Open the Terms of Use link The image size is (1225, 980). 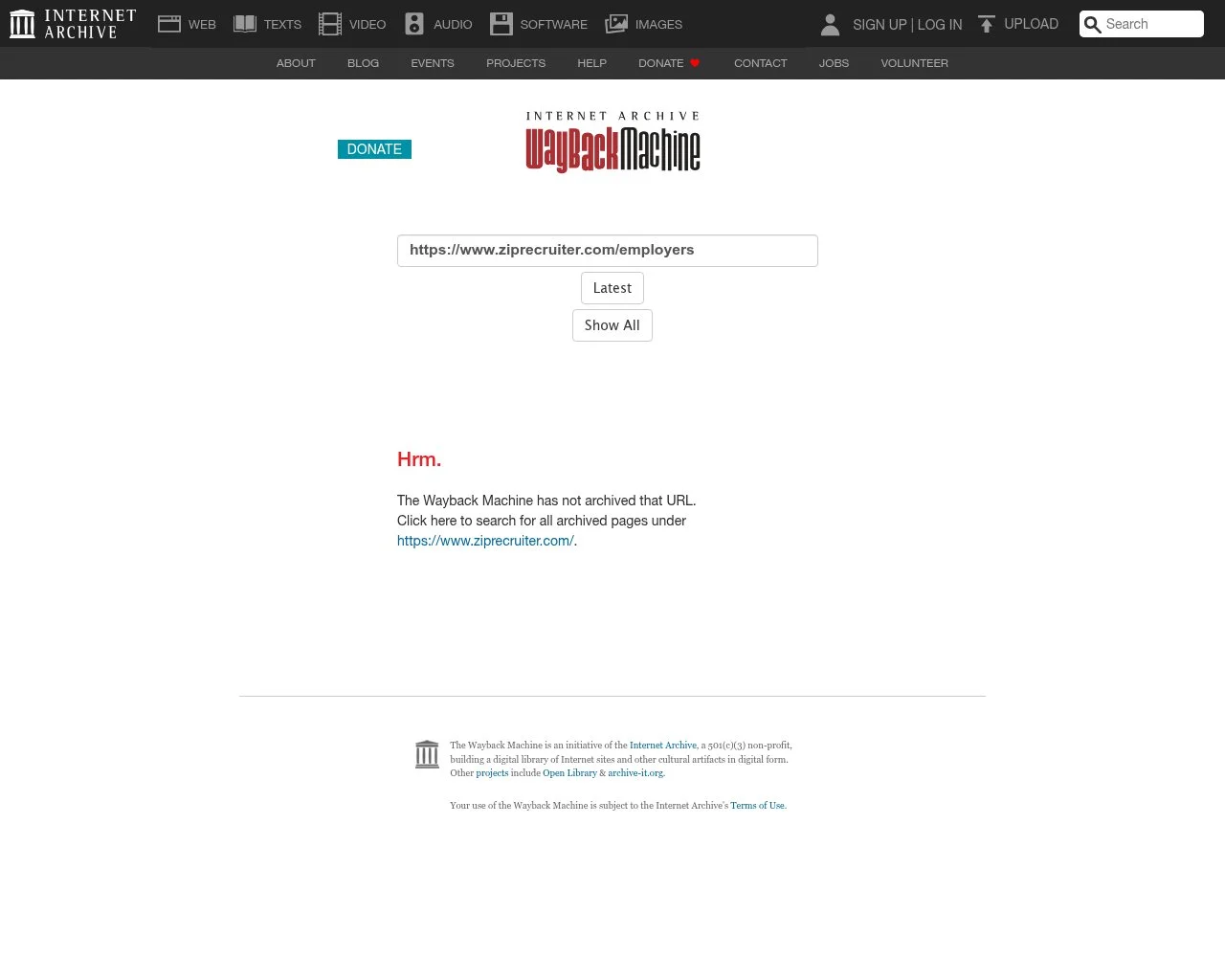click(757, 806)
